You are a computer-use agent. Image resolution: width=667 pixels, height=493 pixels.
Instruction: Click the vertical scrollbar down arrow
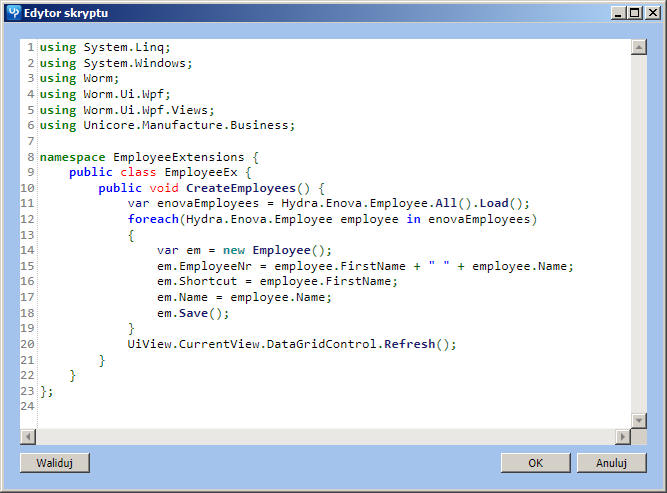pos(638,420)
